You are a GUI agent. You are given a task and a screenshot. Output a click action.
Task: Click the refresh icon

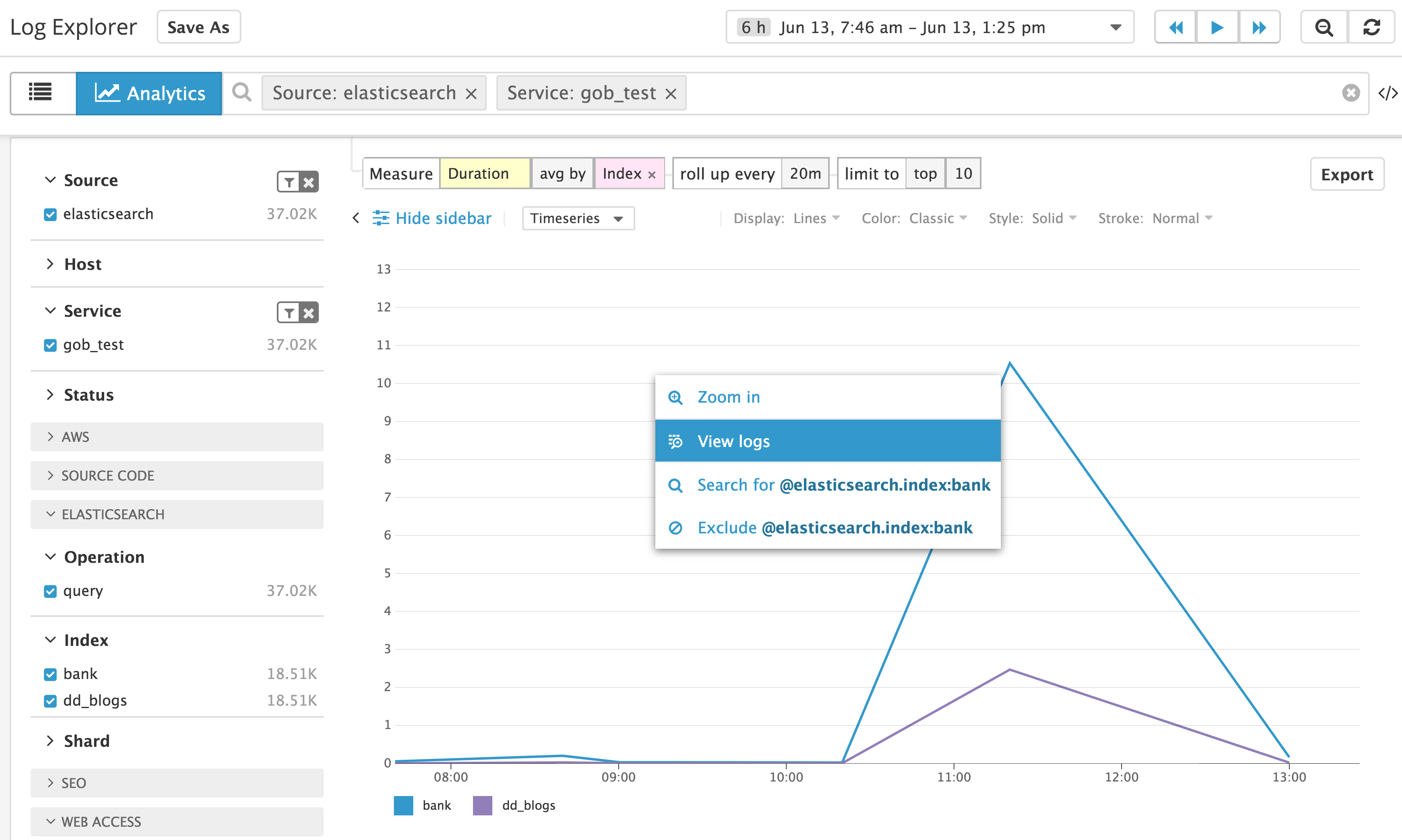1372,27
